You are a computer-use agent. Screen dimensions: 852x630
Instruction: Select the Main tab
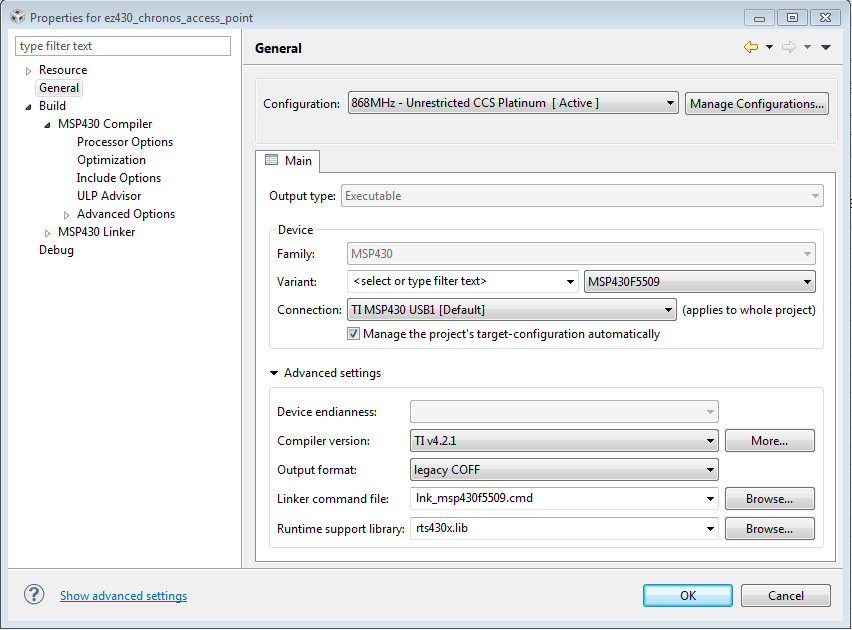pyautogui.click(x=288, y=161)
